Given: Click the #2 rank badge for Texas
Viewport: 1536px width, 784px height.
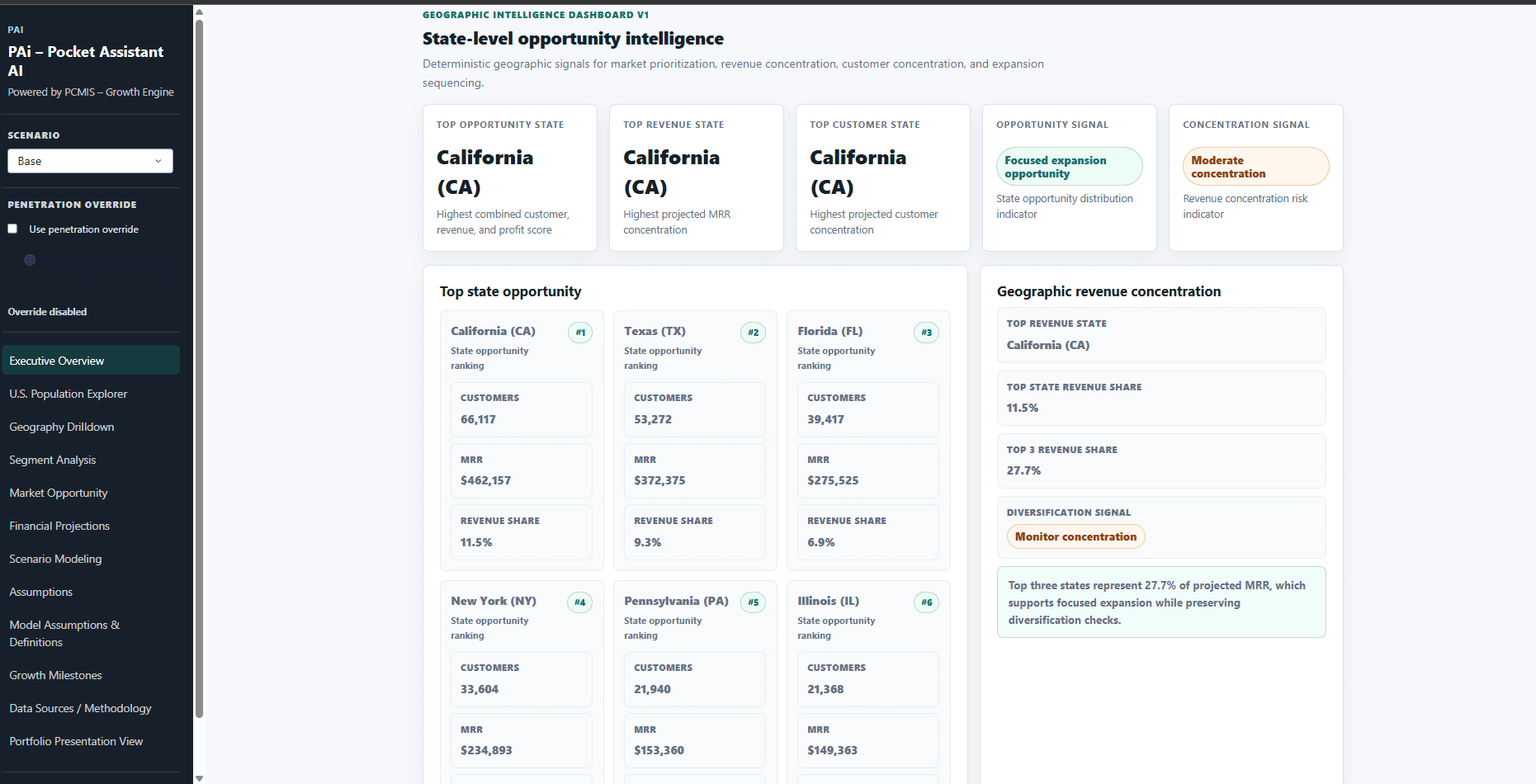Looking at the screenshot, I should (x=754, y=333).
